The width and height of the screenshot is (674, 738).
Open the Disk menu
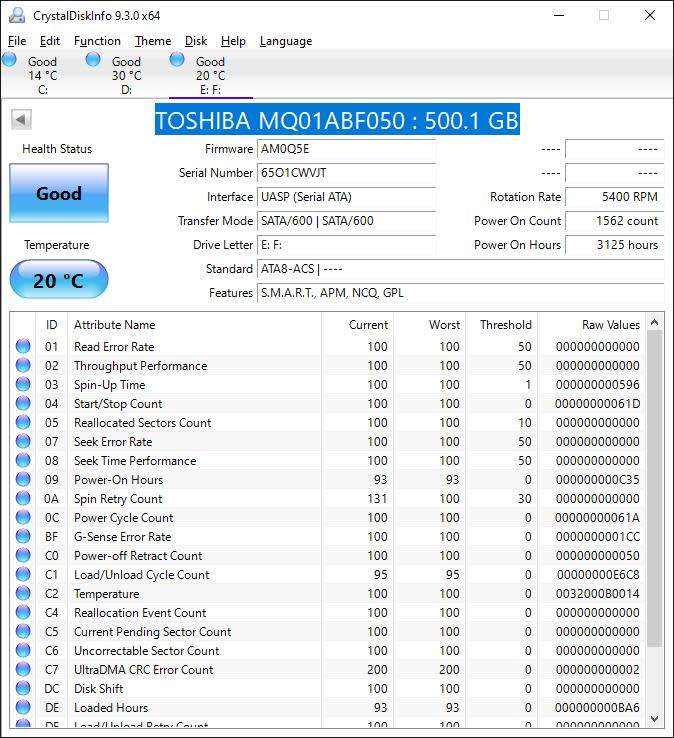coord(196,41)
